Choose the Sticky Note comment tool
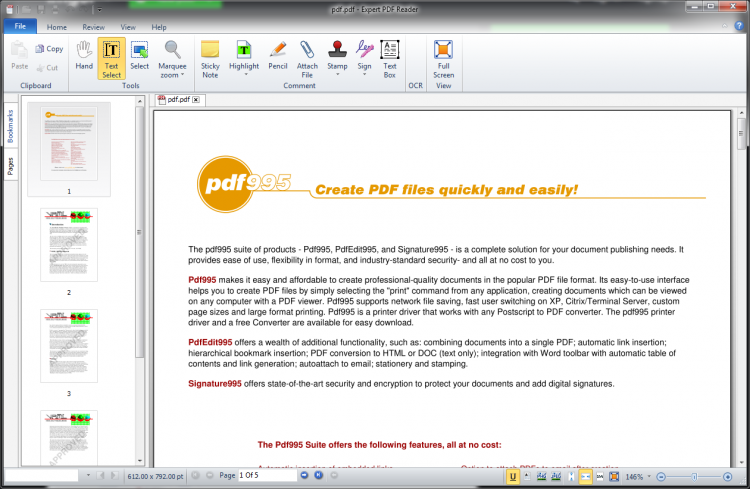This screenshot has height=489, width=750. 210,58
